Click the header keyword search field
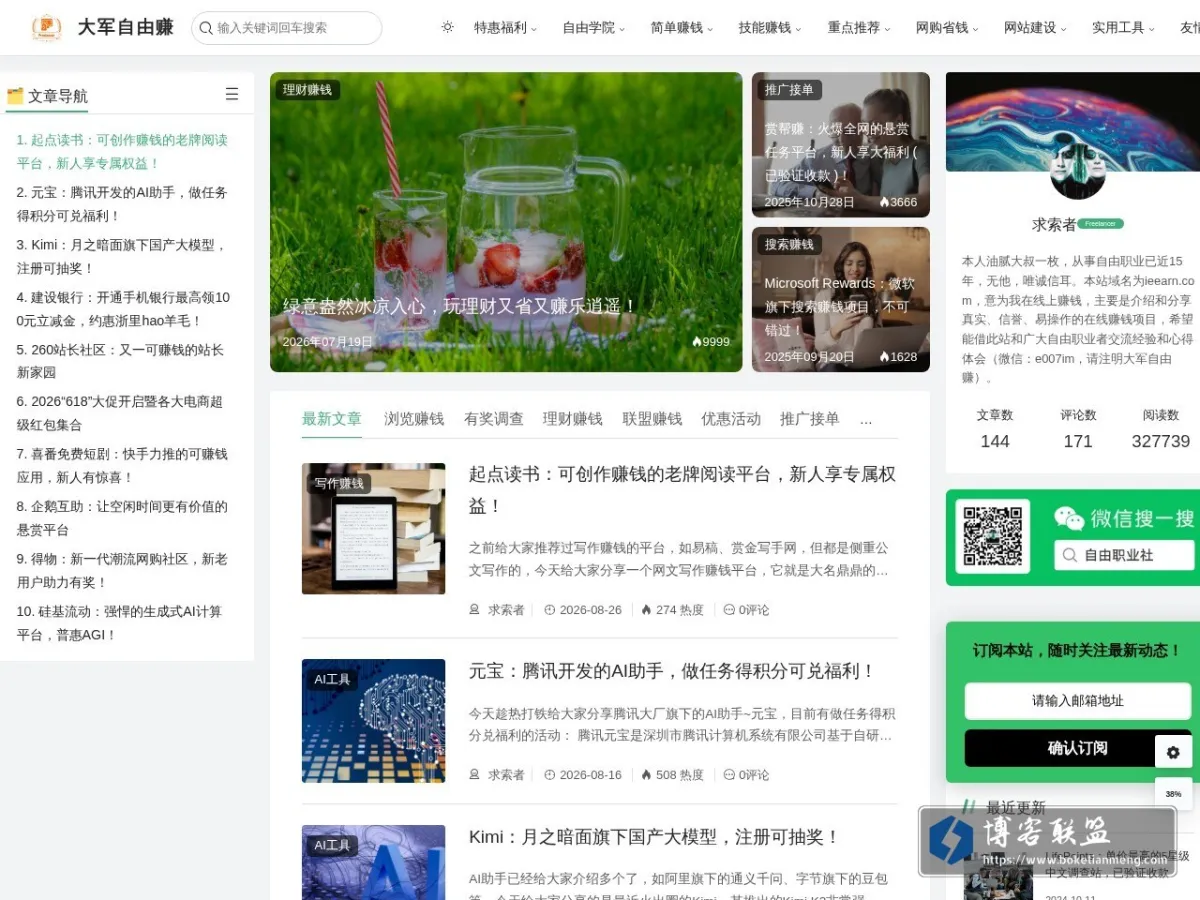Image resolution: width=1200 pixels, height=900 pixels. (x=287, y=28)
